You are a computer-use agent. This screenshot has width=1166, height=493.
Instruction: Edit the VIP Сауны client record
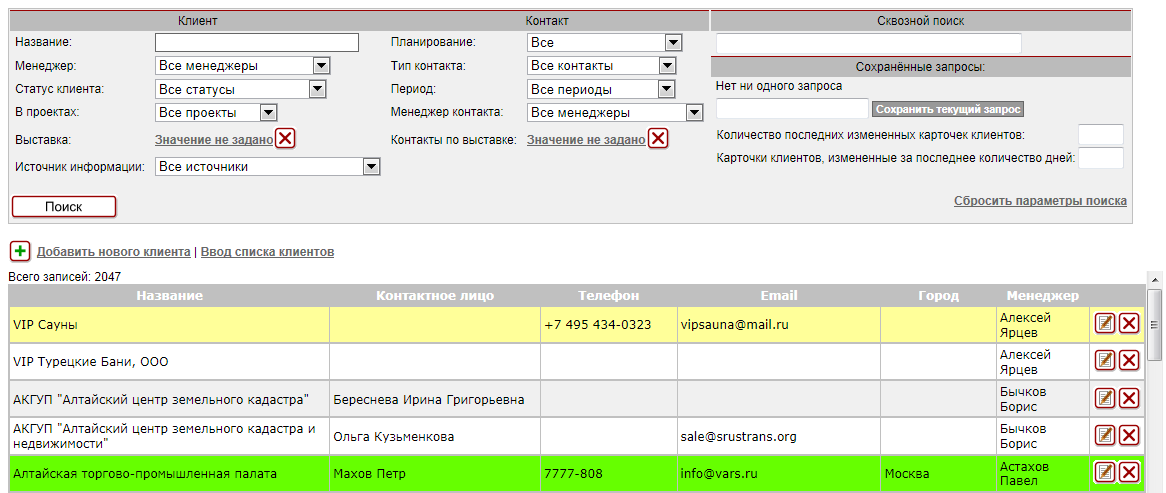(x=1105, y=323)
